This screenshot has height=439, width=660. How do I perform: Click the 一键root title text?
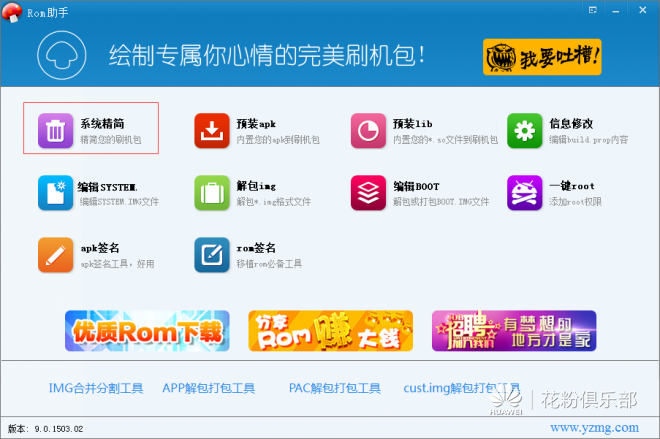(x=572, y=186)
